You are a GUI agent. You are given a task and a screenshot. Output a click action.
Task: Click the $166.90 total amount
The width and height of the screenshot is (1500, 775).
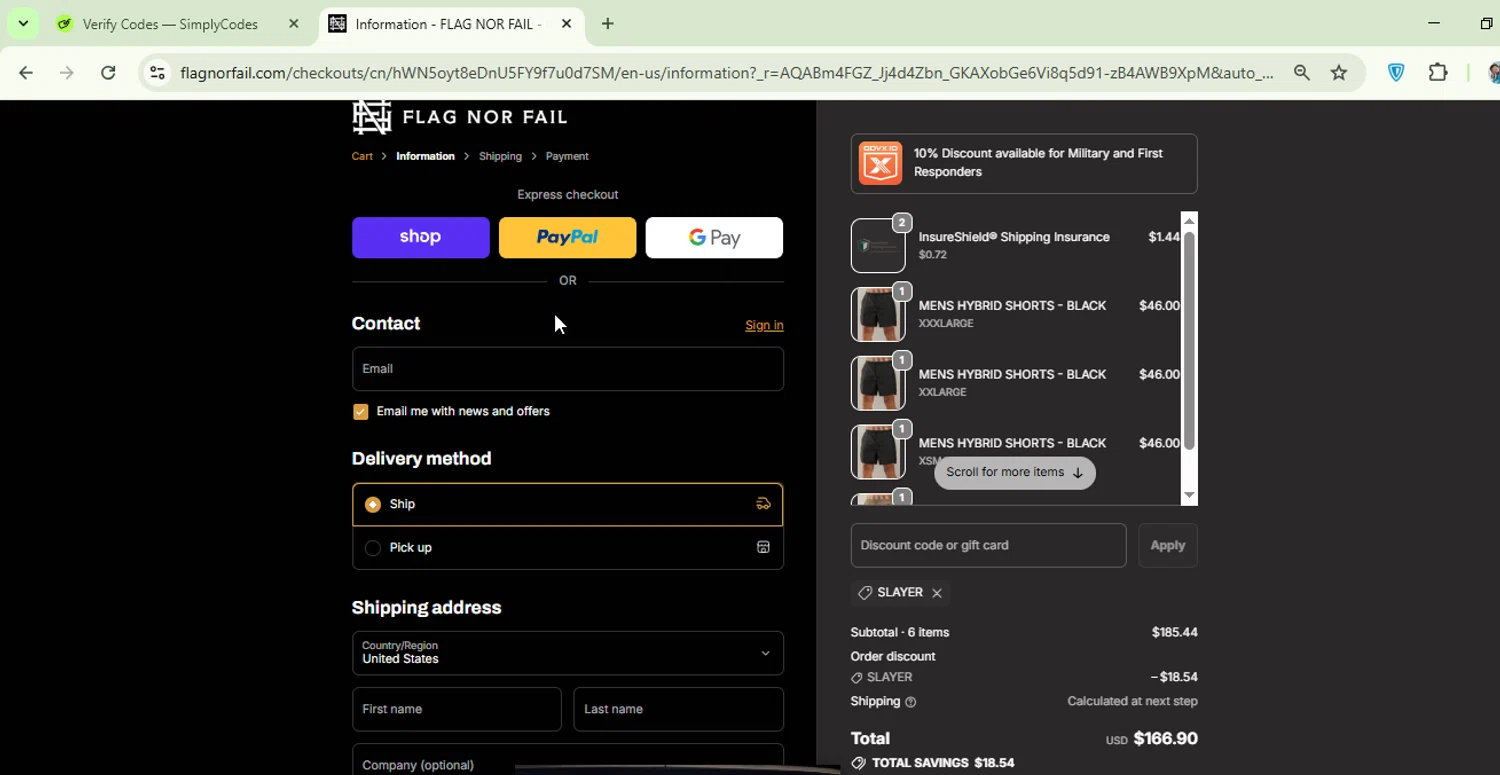click(1165, 739)
